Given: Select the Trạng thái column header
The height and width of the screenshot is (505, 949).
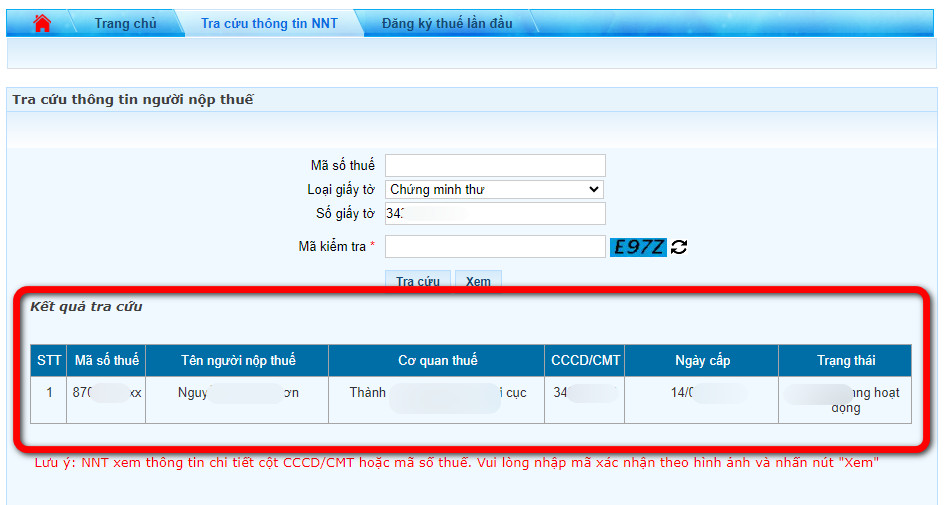Looking at the screenshot, I should (846, 360).
